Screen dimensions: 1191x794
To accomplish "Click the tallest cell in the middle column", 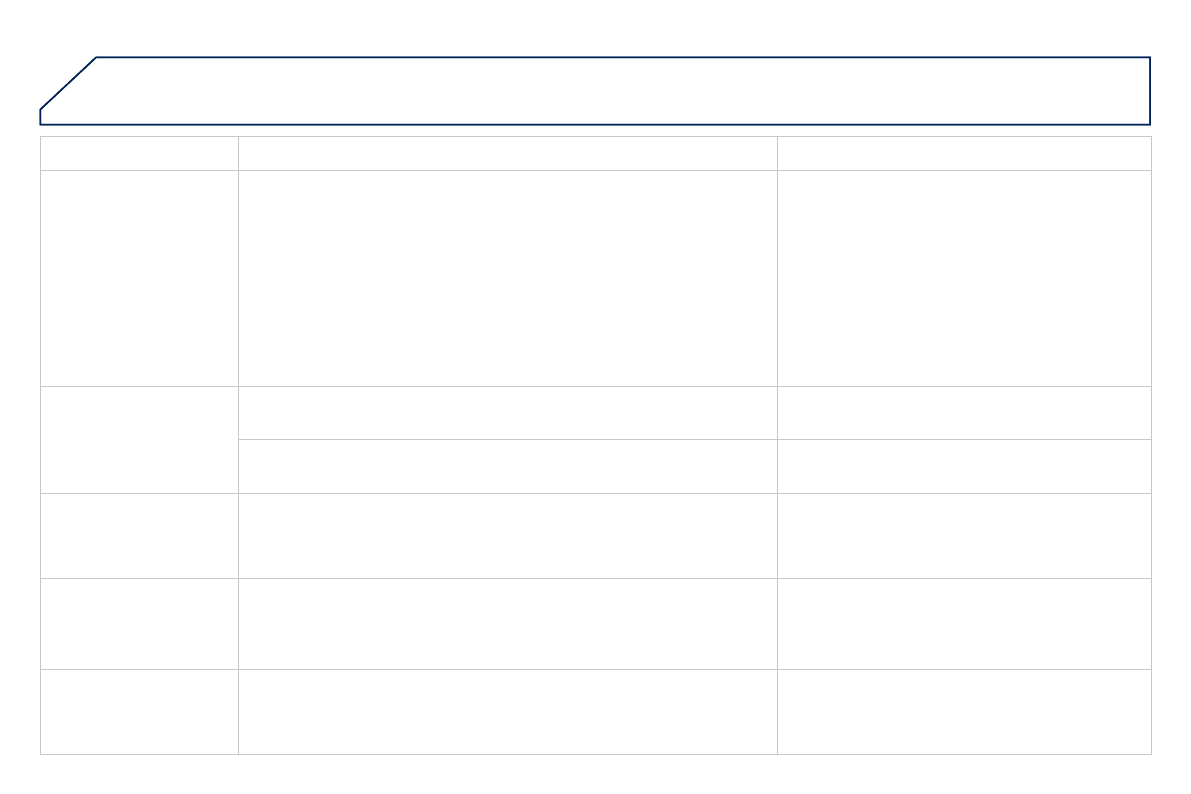I will pos(507,278).
